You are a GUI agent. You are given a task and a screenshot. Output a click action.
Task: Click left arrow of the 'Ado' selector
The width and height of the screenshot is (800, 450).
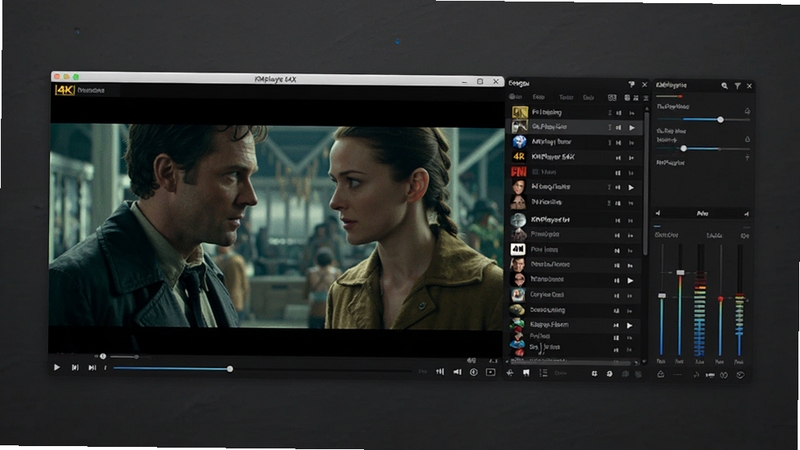tap(658, 213)
